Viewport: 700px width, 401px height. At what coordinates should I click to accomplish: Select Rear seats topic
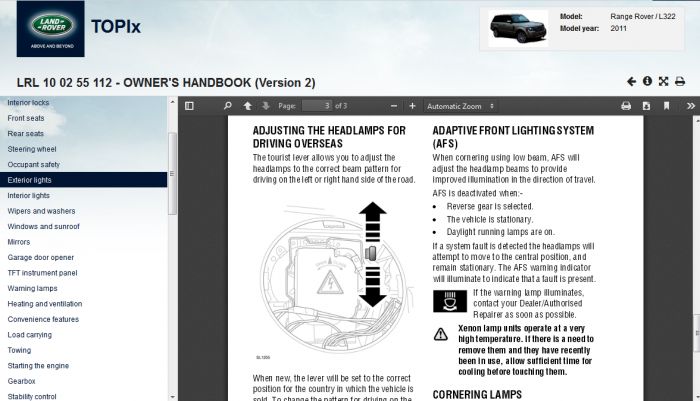point(25,134)
